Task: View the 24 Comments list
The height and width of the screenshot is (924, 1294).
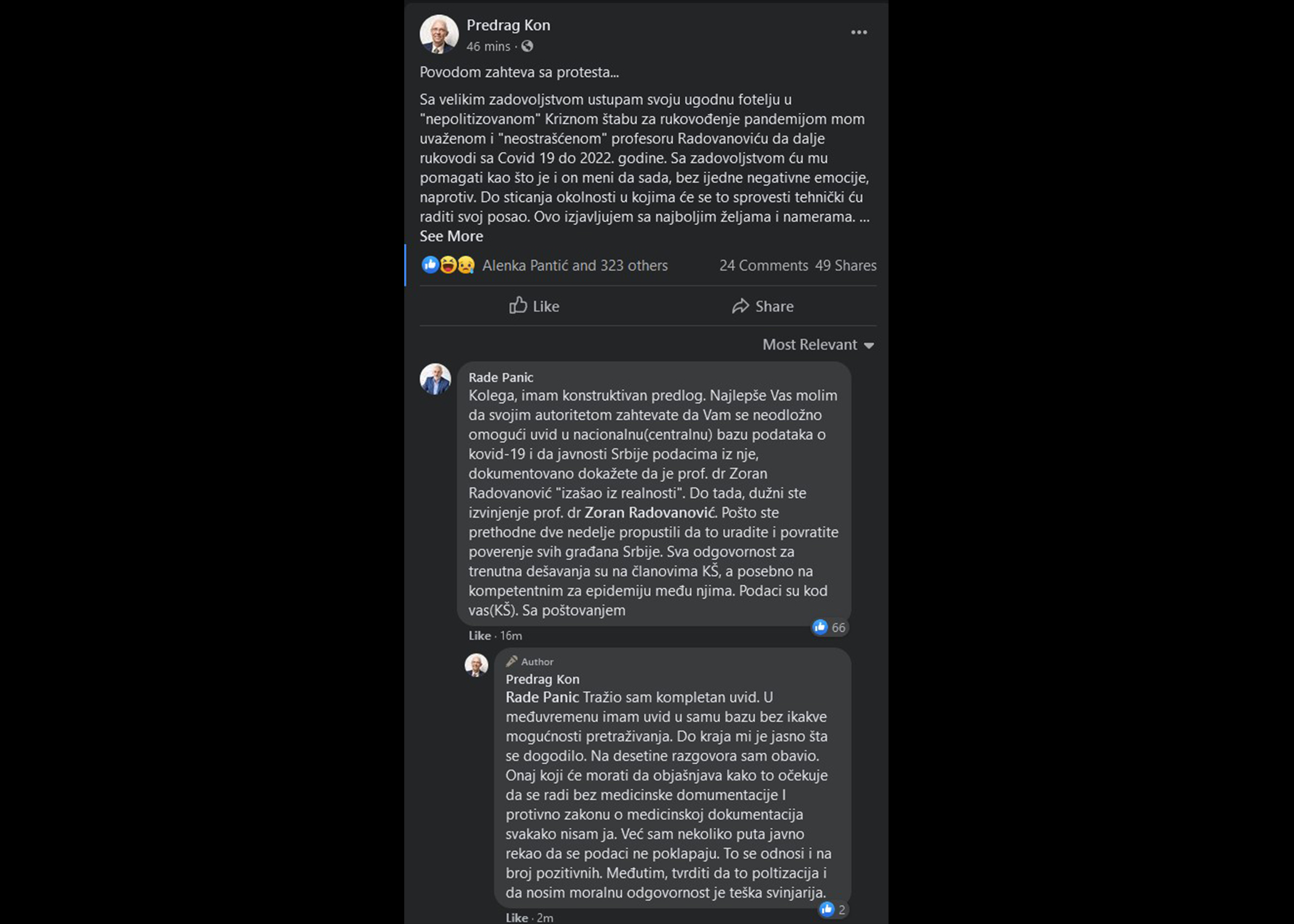Action: point(763,265)
